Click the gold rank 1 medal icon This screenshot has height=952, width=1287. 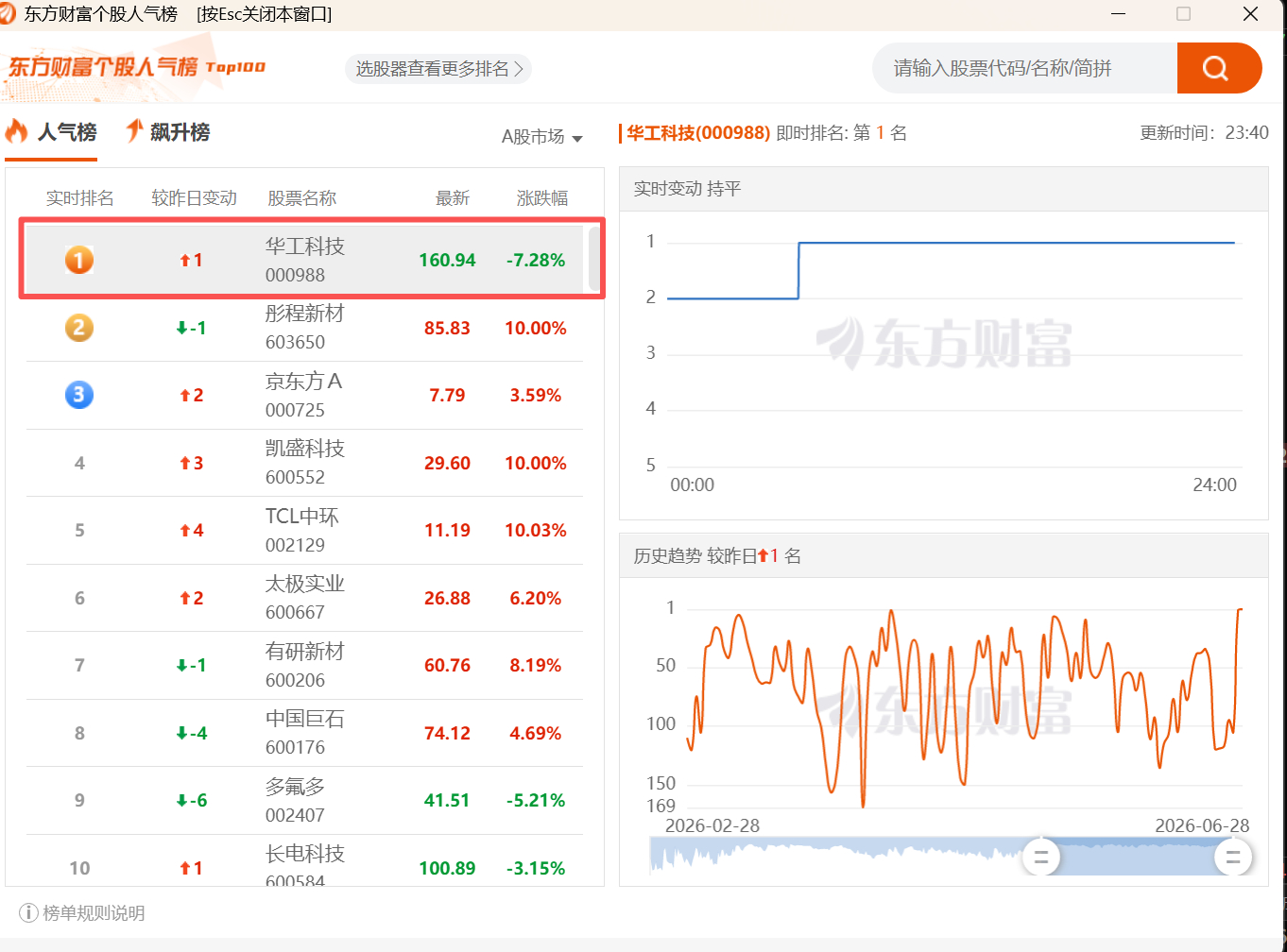[79, 260]
